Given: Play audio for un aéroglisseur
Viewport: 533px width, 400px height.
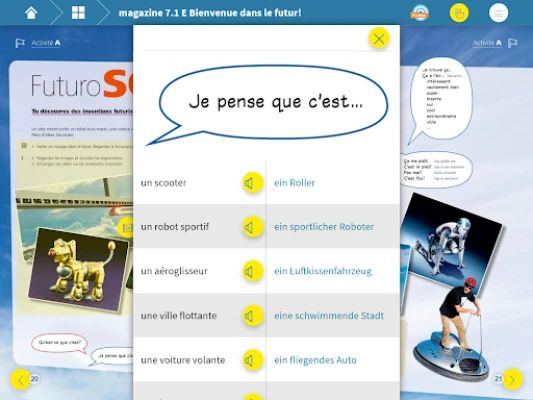Looking at the screenshot, I should tap(253, 271).
